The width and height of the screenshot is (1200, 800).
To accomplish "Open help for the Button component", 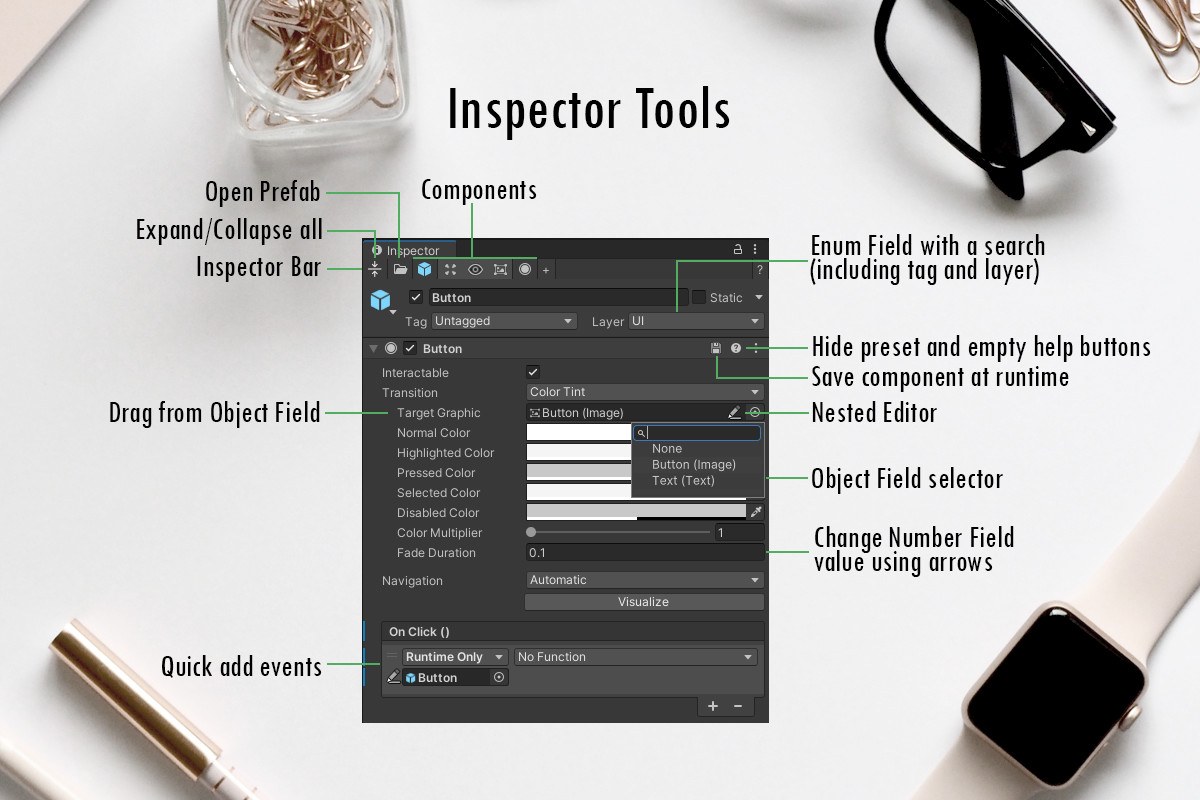I will coord(736,348).
